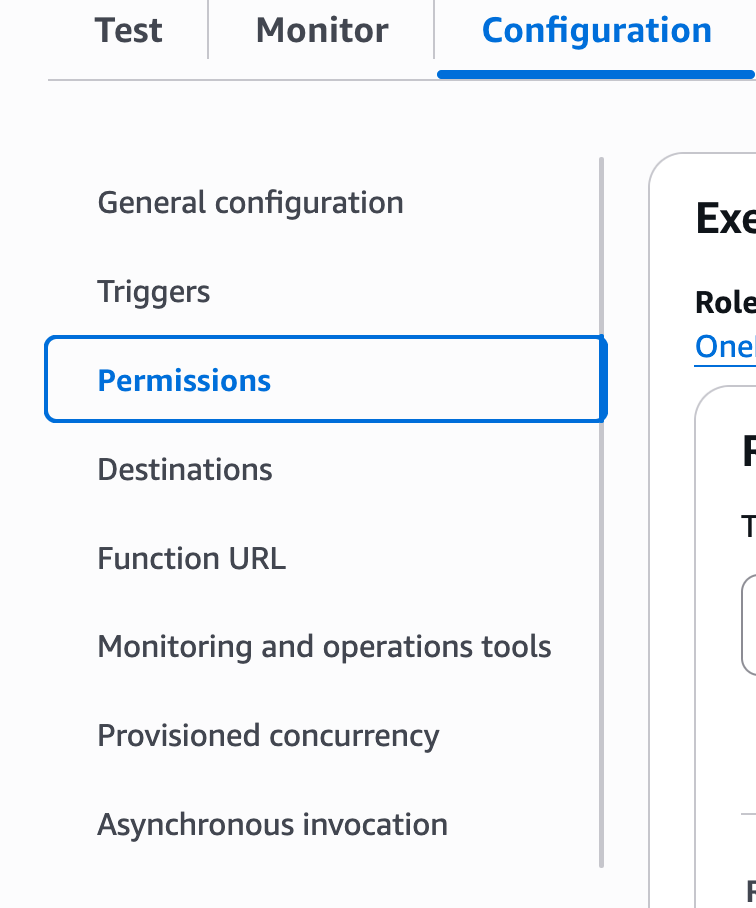Open General configuration settings
The width and height of the screenshot is (756, 908).
(x=250, y=203)
